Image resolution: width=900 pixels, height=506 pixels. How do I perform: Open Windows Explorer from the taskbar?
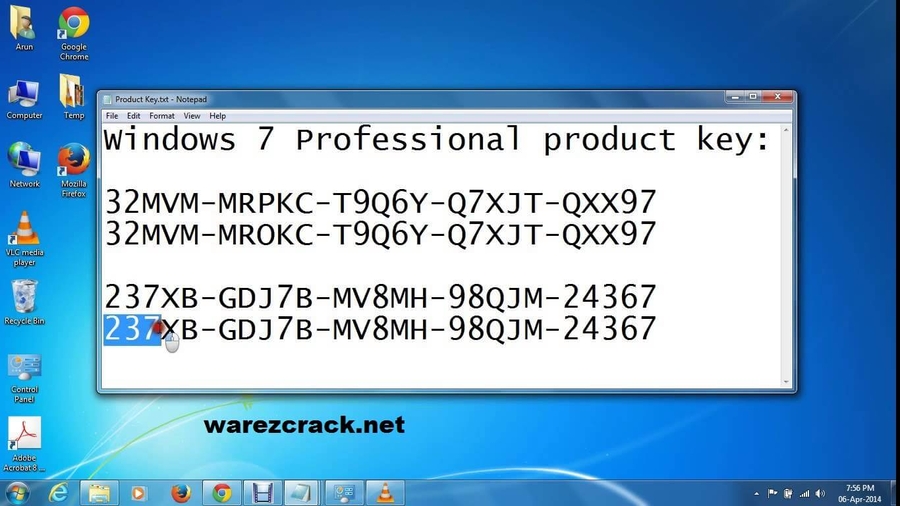pyautogui.click(x=99, y=492)
